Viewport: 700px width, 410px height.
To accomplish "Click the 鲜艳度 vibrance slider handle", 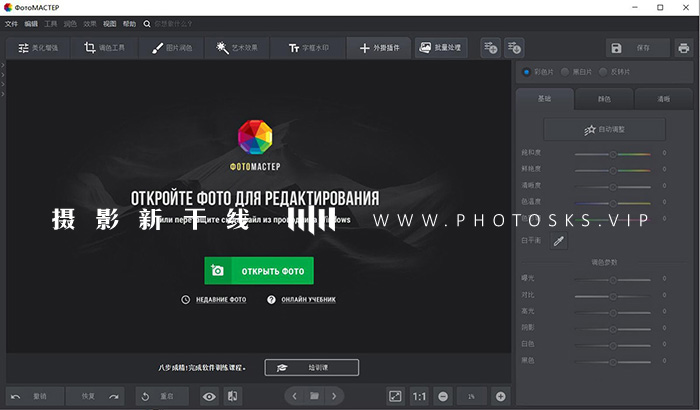I will pos(613,171).
